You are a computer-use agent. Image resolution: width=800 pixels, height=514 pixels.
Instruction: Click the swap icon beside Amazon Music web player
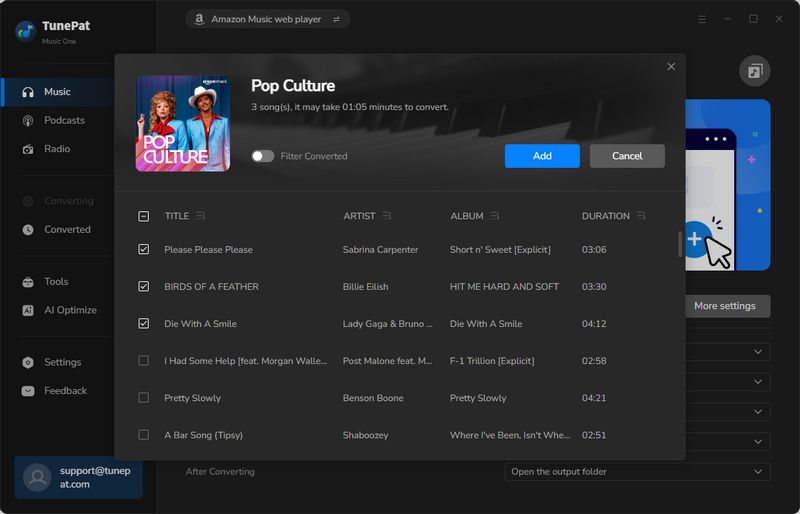[336, 19]
